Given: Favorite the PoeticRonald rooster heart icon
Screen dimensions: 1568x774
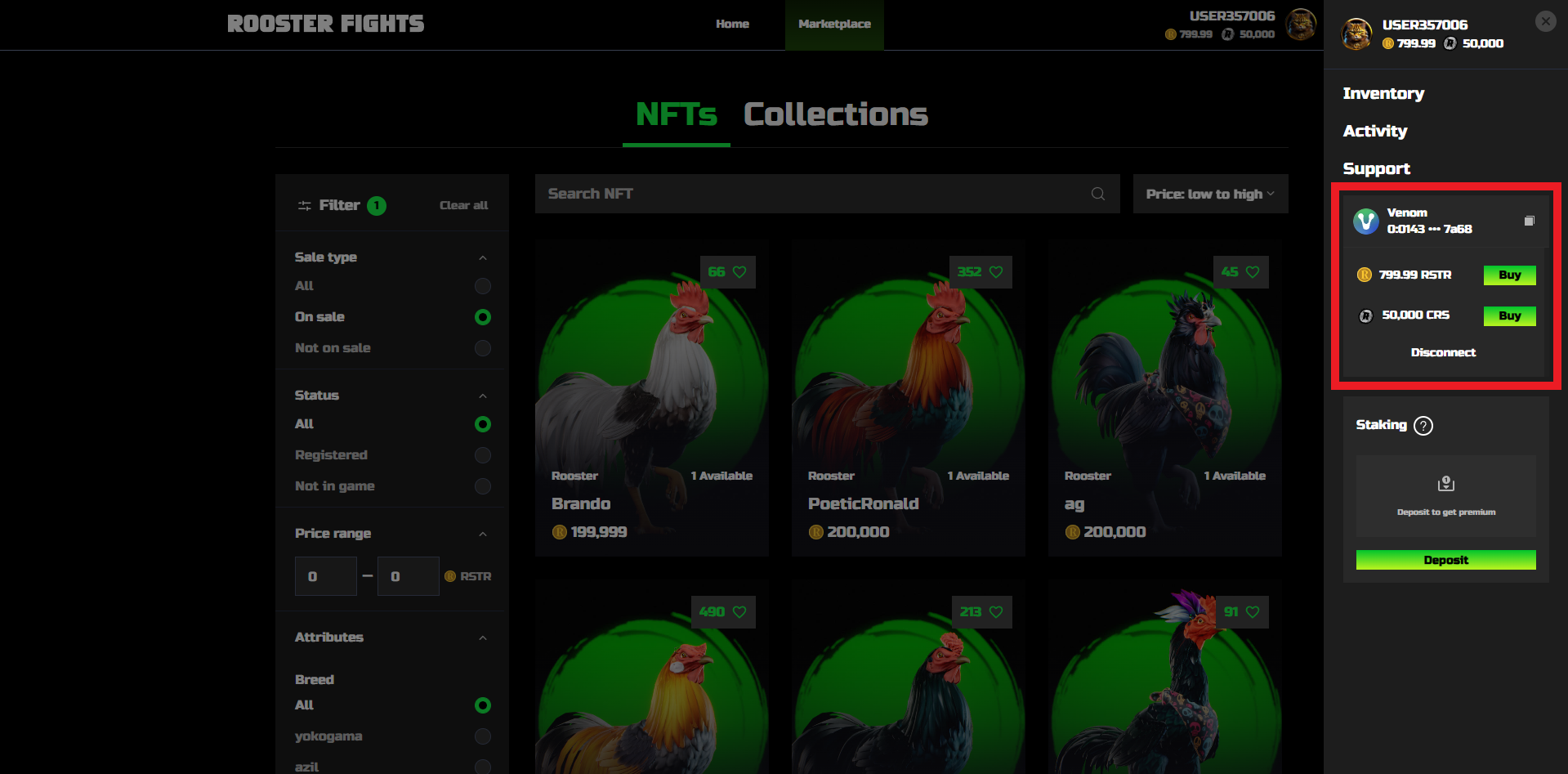Looking at the screenshot, I should pos(996,272).
